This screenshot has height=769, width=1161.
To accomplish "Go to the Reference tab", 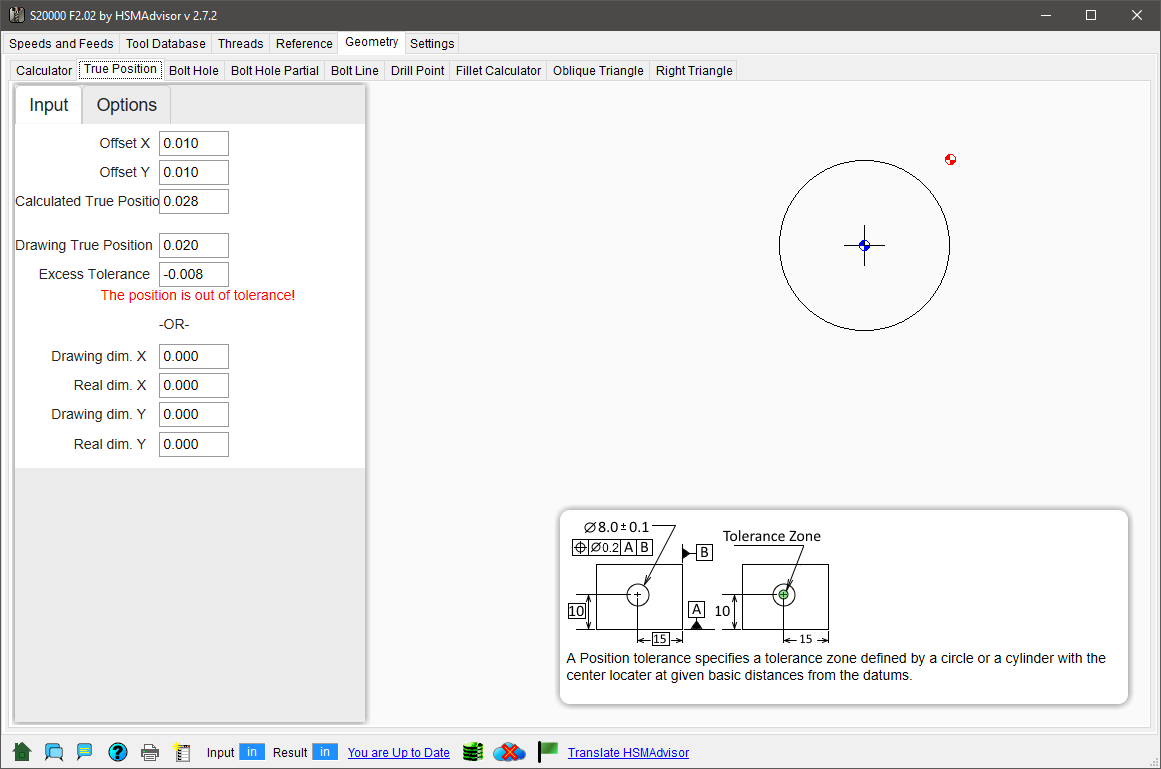I will (x=304, y=44).
